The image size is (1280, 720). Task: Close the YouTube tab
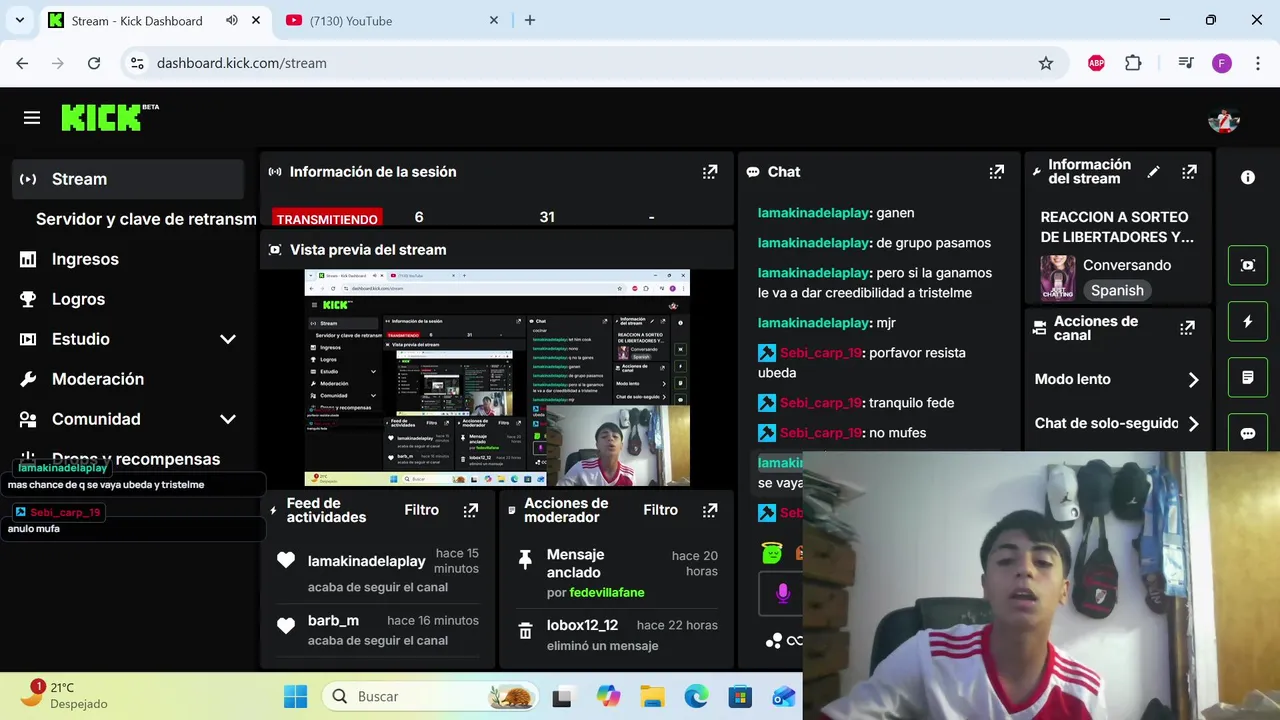pyautogui.click(x=494, y=20)
